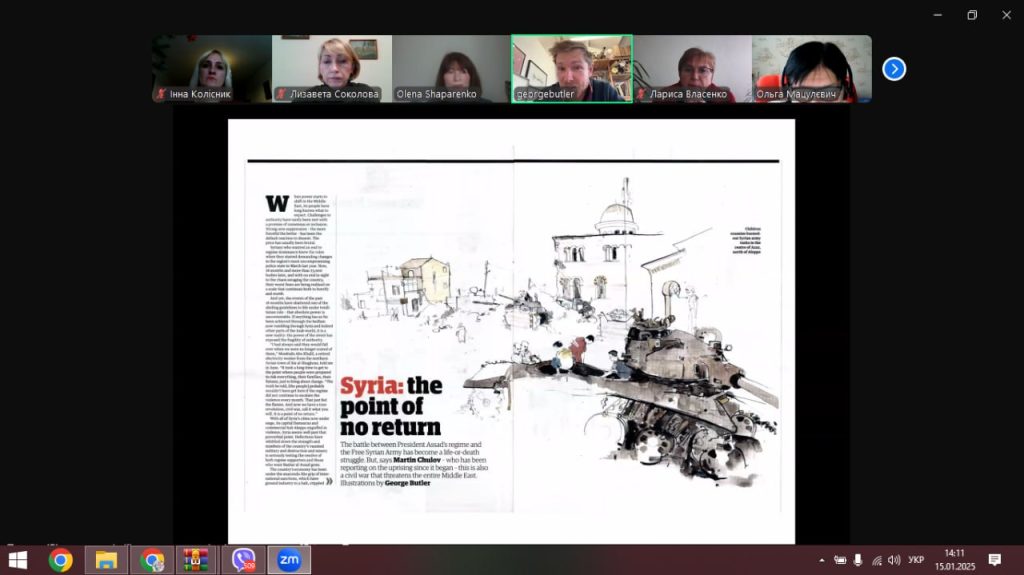Open the notification center icon
The width and height of the screenshot is (1024, 575).
pos(995,560)
